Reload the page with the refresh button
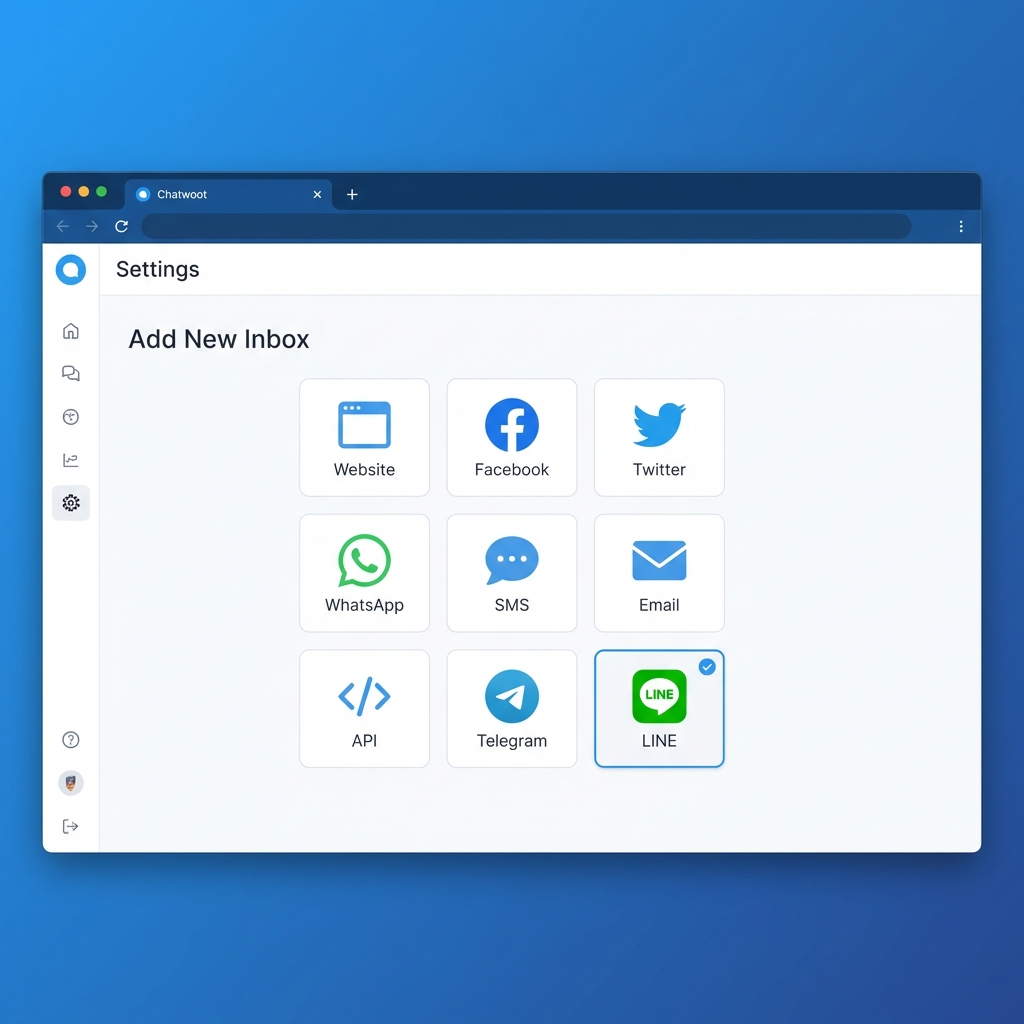Image resolution: width=1024 pixels, height=1024 pixels. [x=121, y=226]
